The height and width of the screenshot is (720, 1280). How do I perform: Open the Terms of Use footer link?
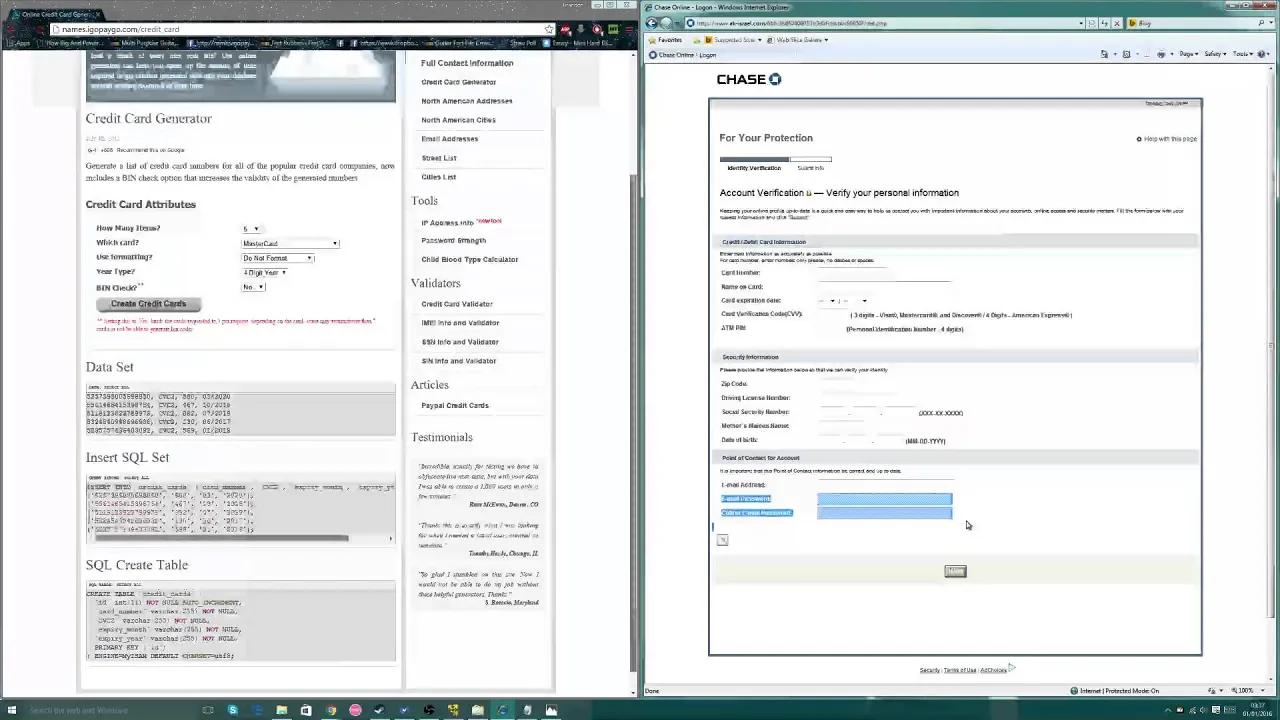(x=960, y=670)
